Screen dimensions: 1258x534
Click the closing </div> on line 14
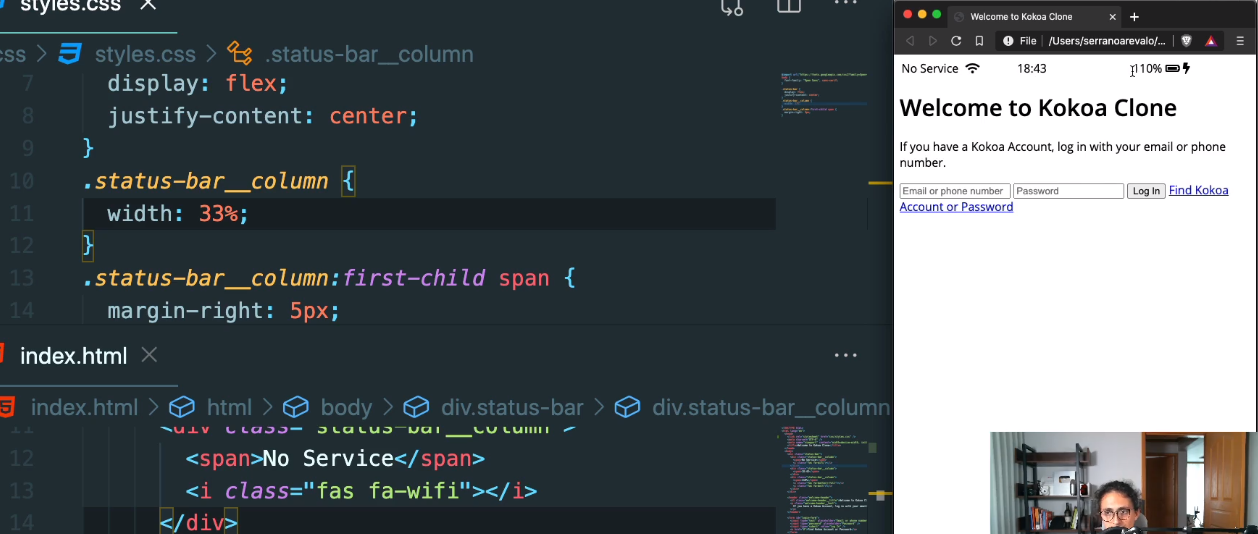(x=199, y=522)
